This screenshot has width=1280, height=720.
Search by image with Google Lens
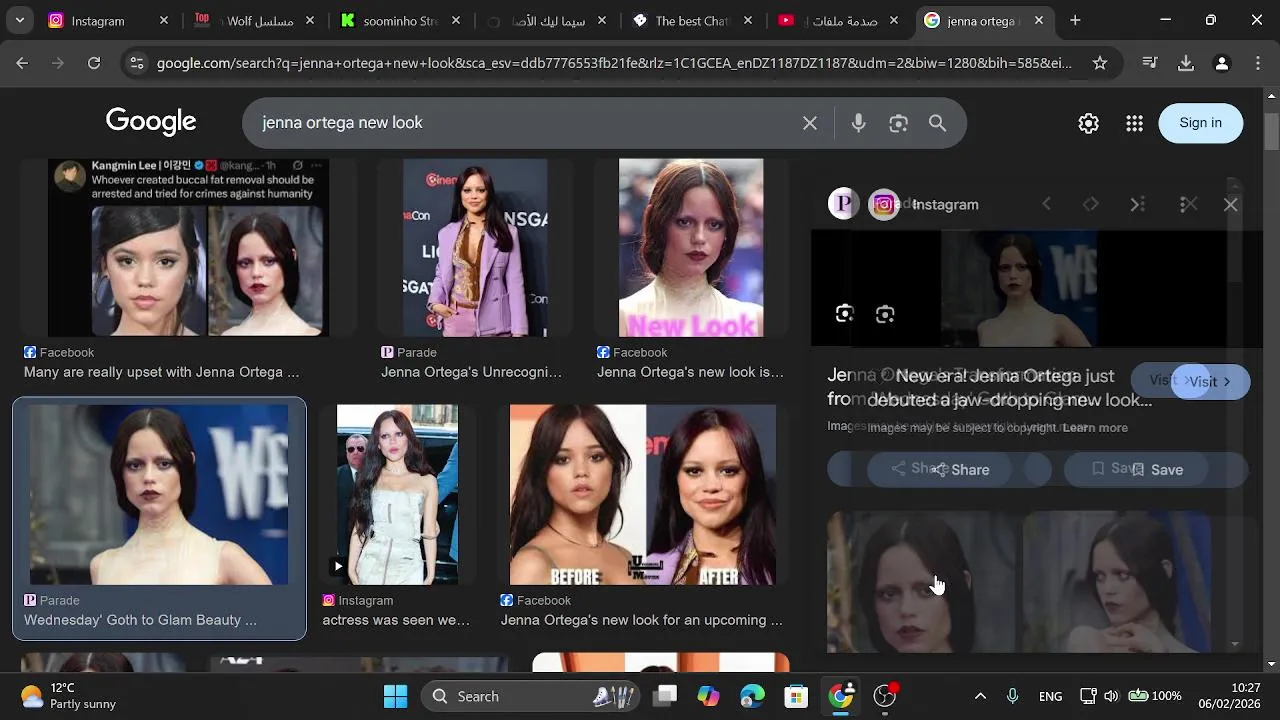tap(898, 122)
